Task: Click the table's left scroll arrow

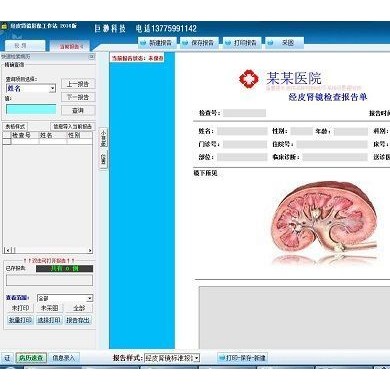Action: pos(8,250)
